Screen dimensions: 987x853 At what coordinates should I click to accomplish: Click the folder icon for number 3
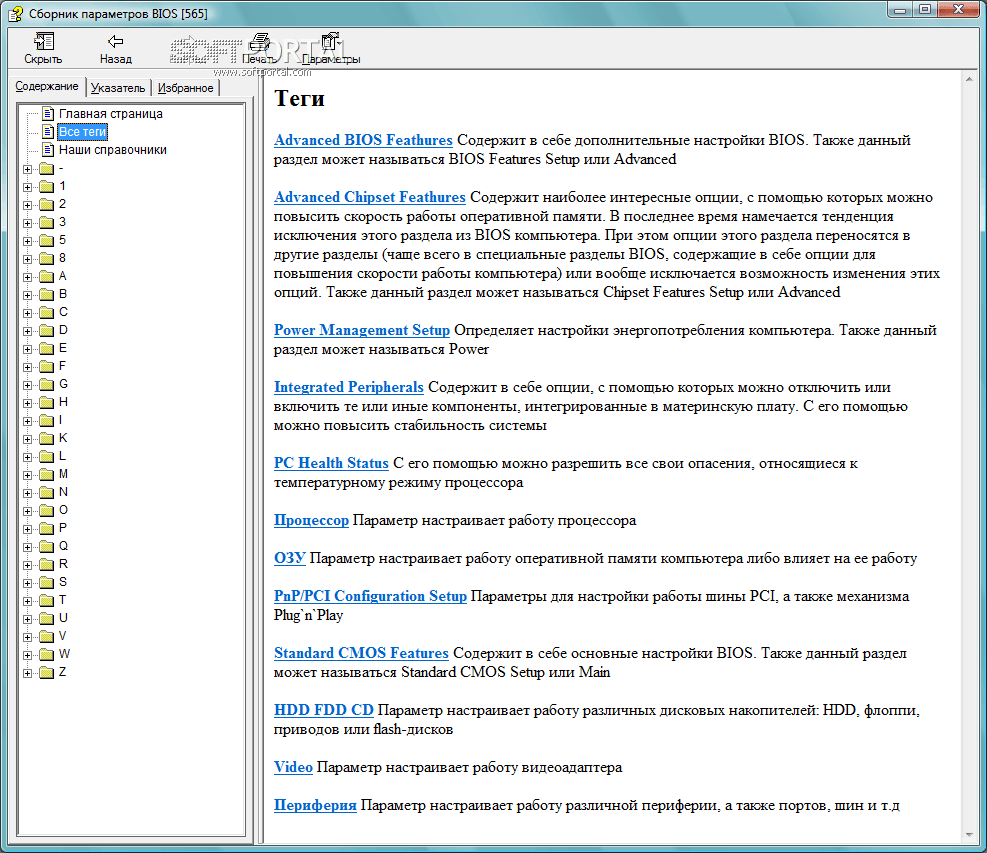click(x=47, y=222)
